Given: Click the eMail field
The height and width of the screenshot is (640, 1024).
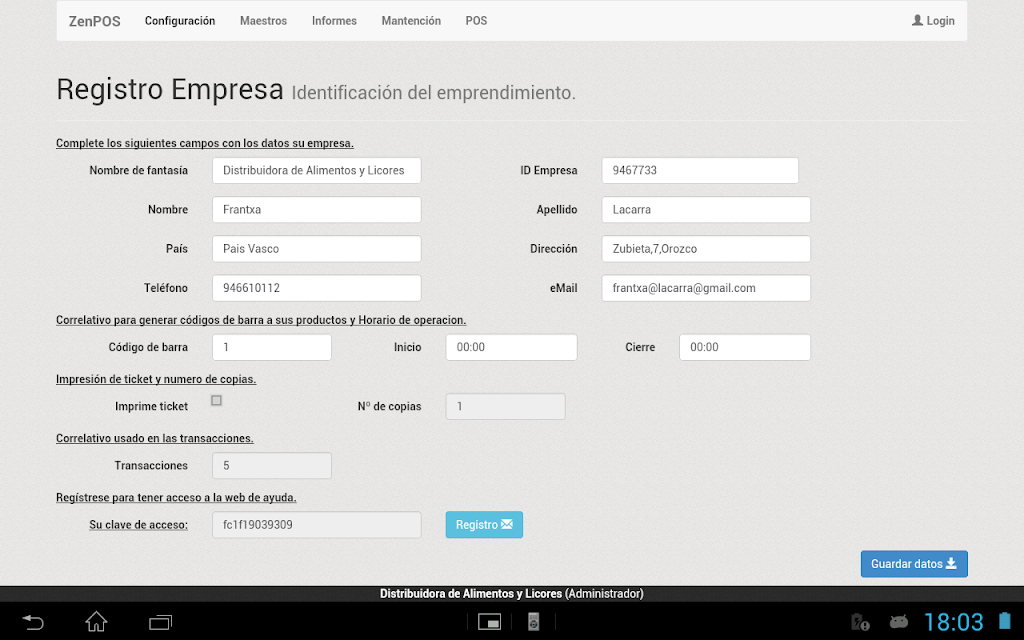Looking at the screenshot, I should pyautogui.click(x=706, y=288).
